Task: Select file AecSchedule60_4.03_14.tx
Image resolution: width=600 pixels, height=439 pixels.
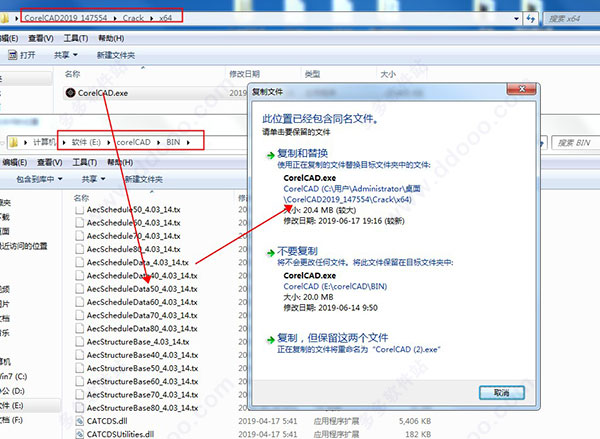Action: click(133, 222)
